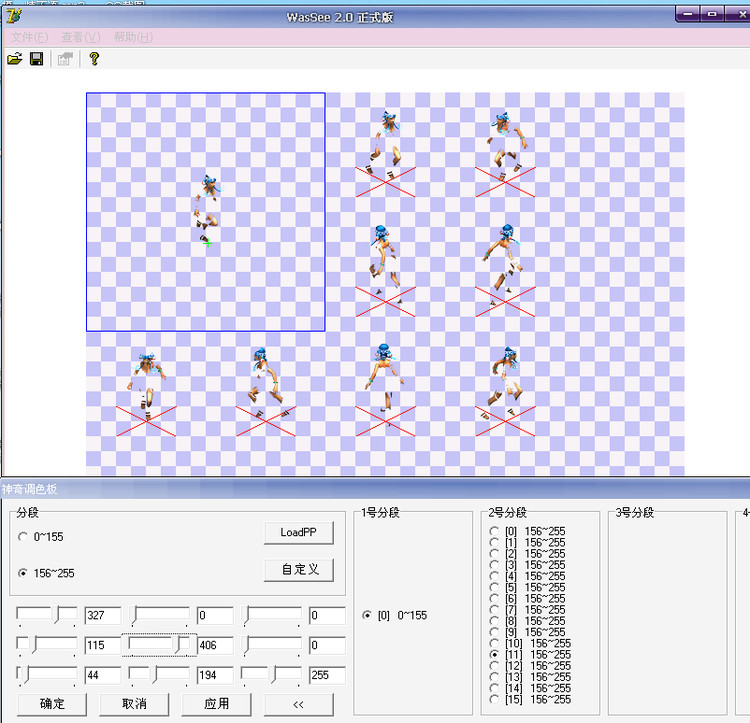Click the grayed export toolbar icon
This screenshot has width=750, height=723.
65,59
